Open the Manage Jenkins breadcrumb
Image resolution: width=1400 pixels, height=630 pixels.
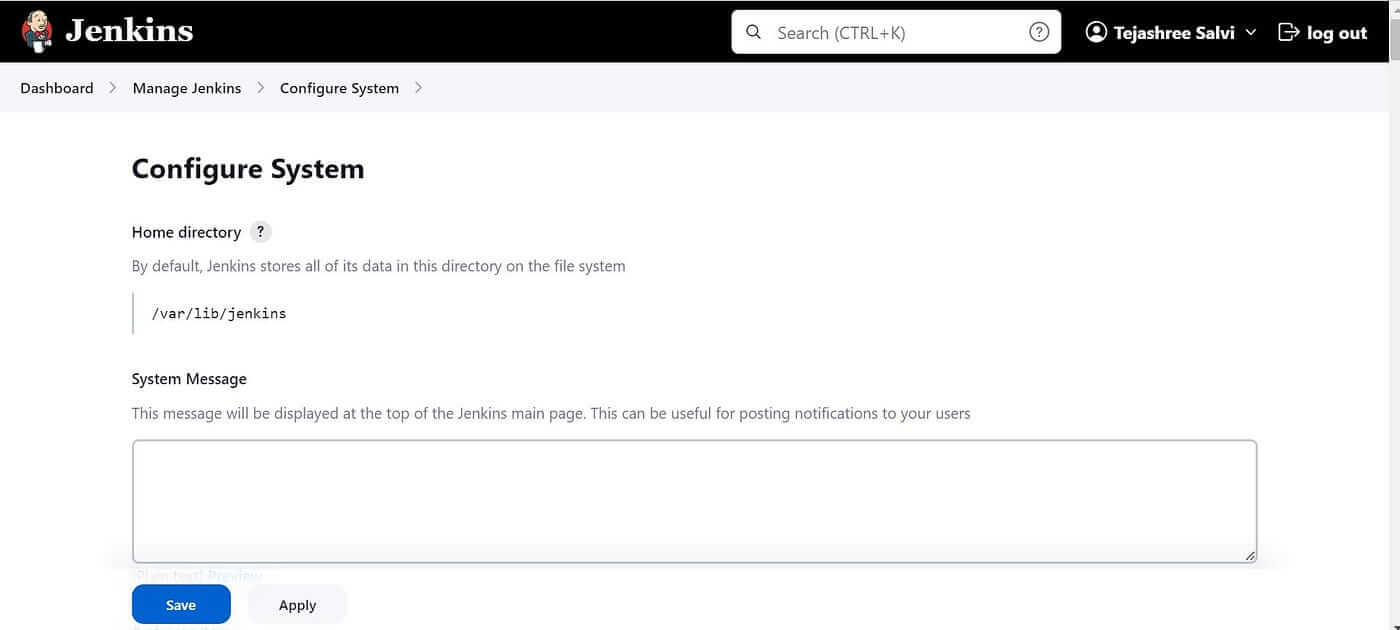[187, 88]
